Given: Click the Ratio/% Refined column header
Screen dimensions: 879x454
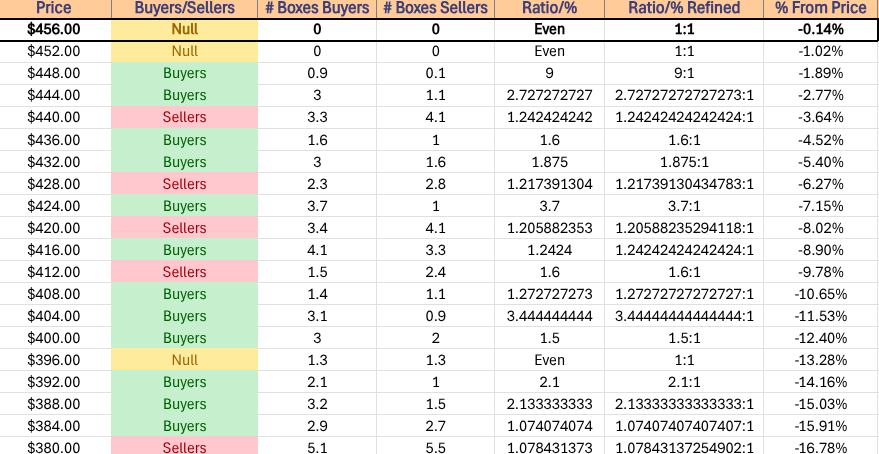Looking at the screenshot, I should pyautogui.click(x=684, y=8).
